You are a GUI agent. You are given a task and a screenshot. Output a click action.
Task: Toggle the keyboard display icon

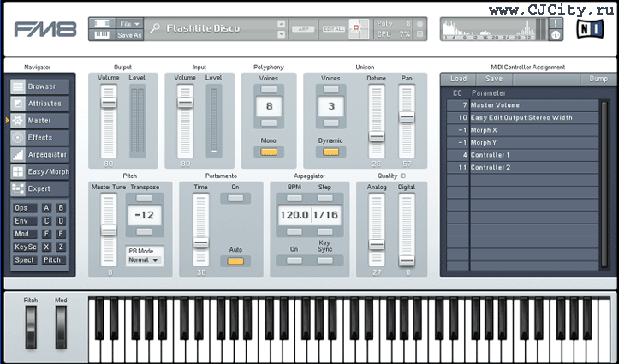(102, 35)
